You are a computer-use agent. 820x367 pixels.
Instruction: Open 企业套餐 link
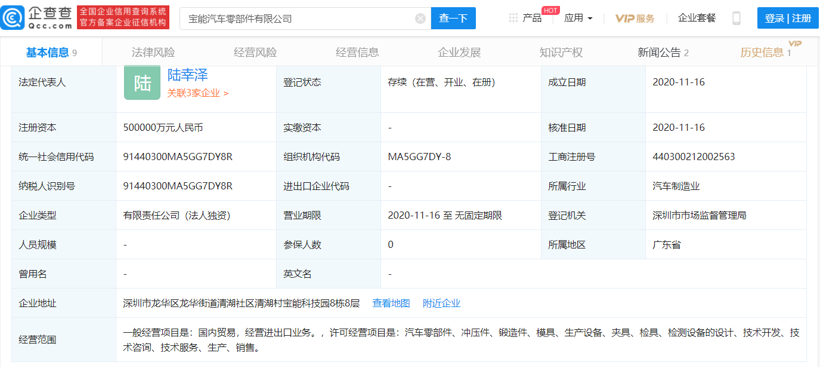[697, 18]
